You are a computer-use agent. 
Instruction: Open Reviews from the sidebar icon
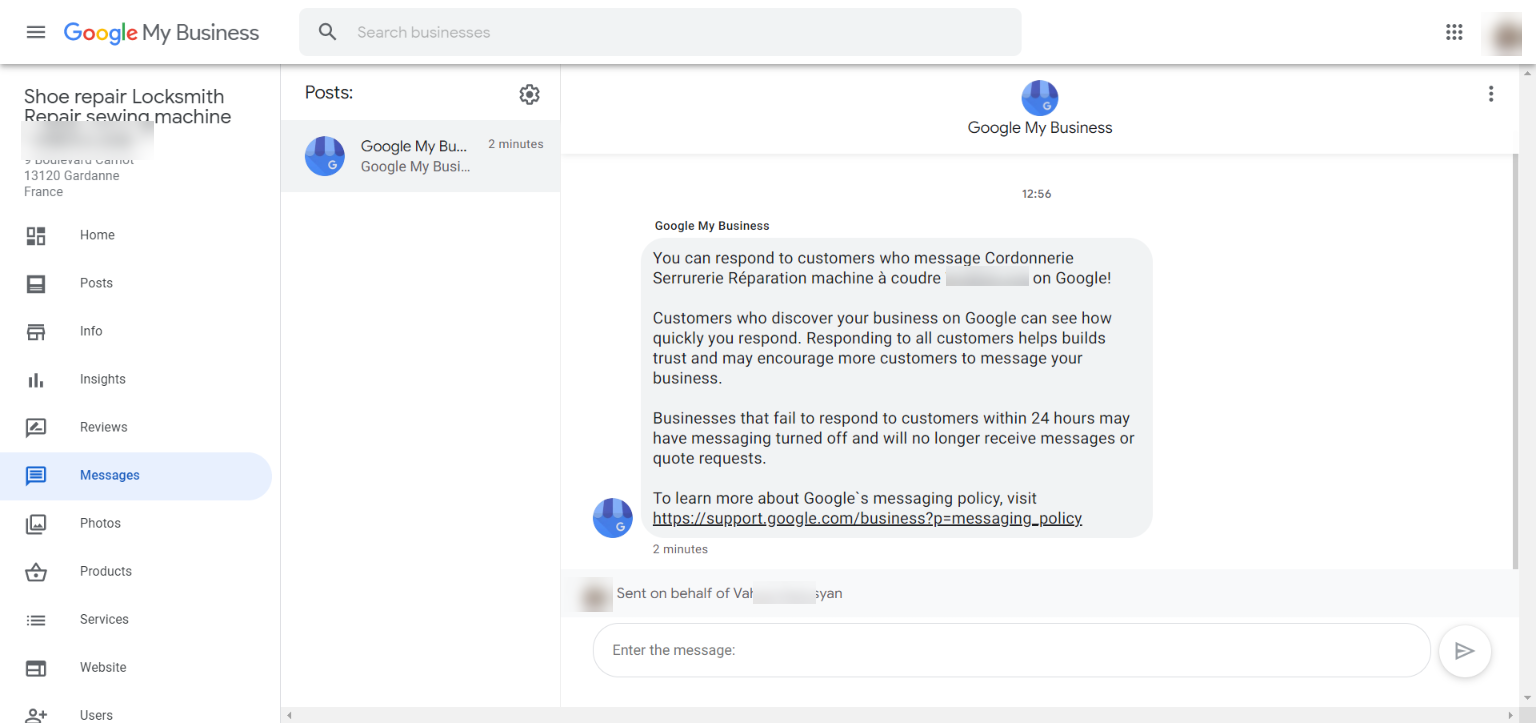coord(36,427)
